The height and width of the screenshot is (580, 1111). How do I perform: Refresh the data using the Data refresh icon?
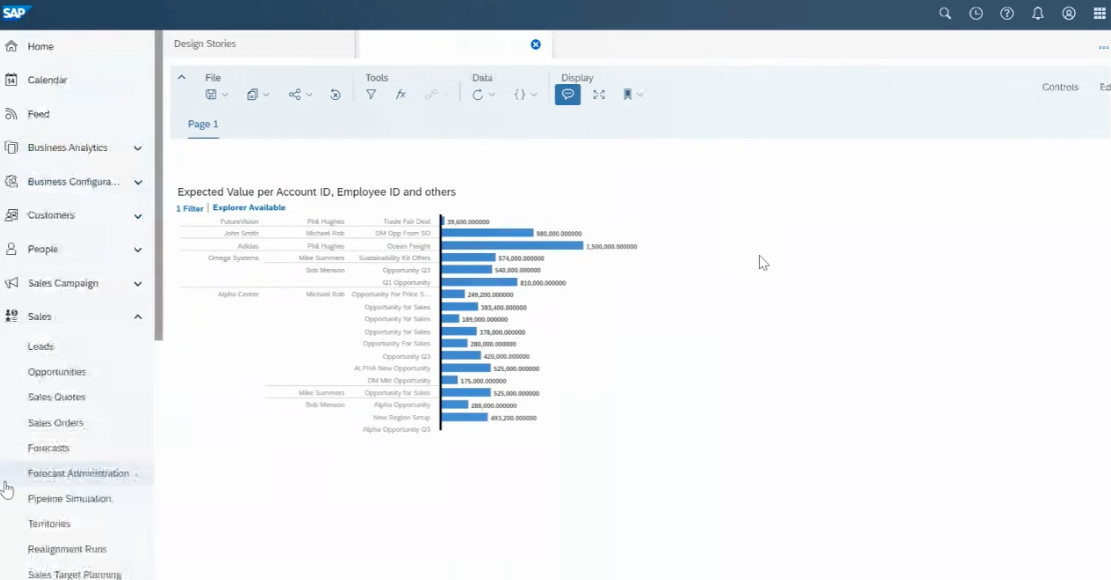(477, 93)
